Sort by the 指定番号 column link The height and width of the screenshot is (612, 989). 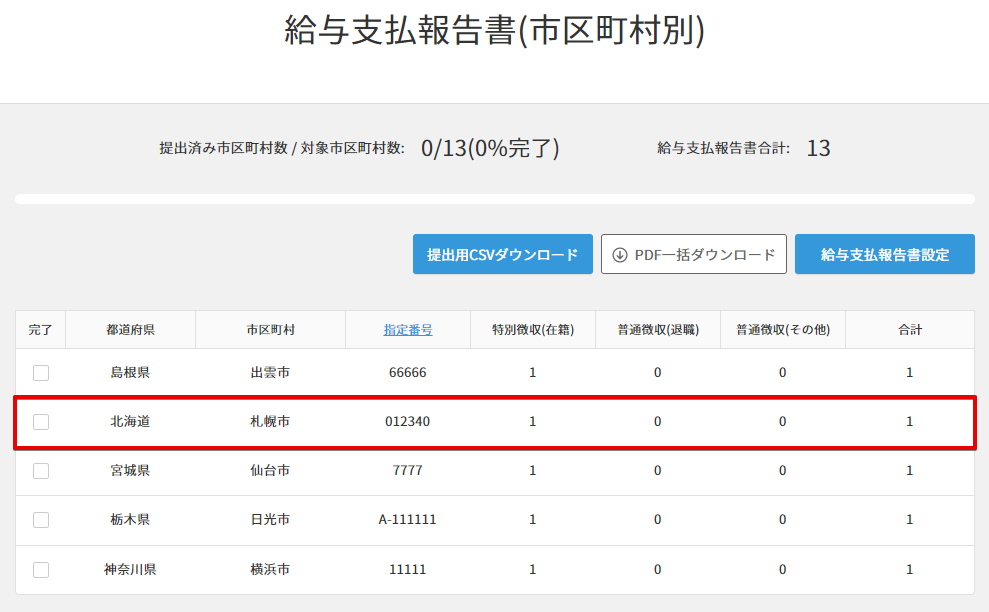(408, 330)
